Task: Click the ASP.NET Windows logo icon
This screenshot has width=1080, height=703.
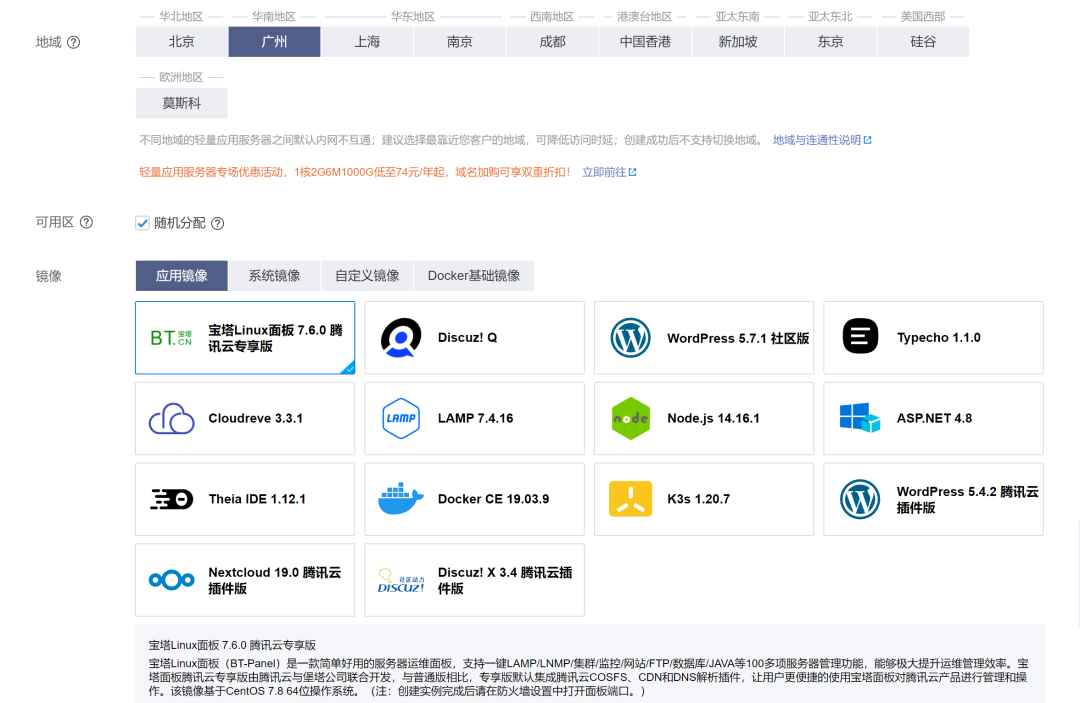Action: pyautogui.click(x=860, y=418)
